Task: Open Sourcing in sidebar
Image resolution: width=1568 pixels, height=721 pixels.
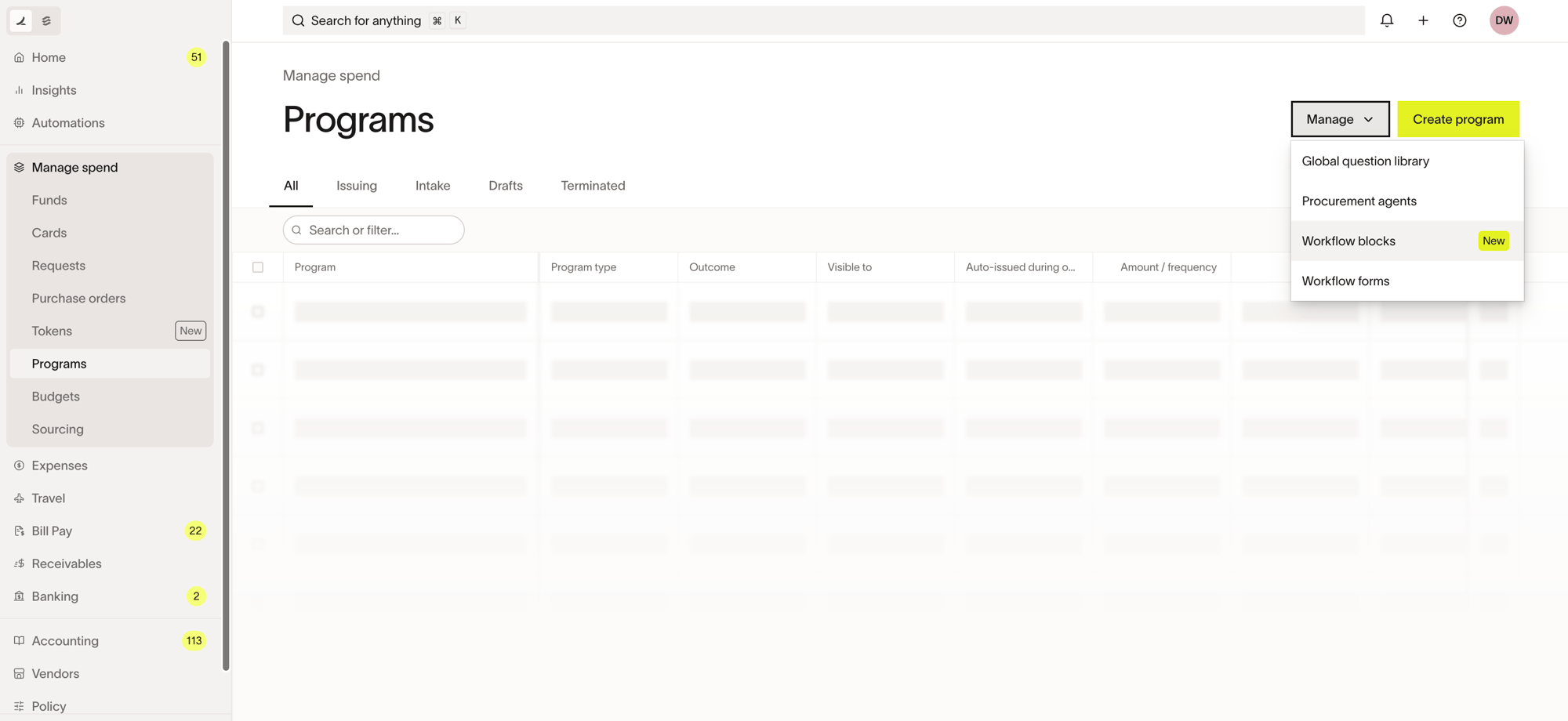Action: point(110,429)
